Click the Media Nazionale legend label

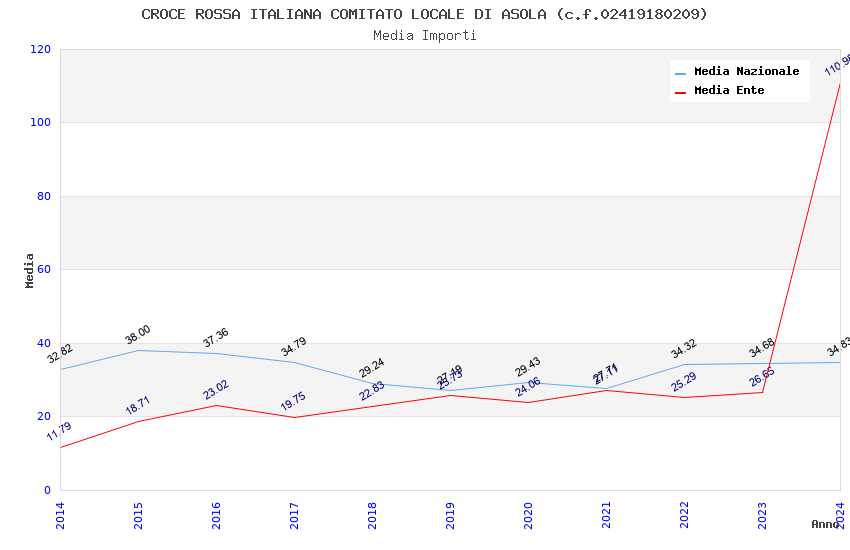(746, 72)
